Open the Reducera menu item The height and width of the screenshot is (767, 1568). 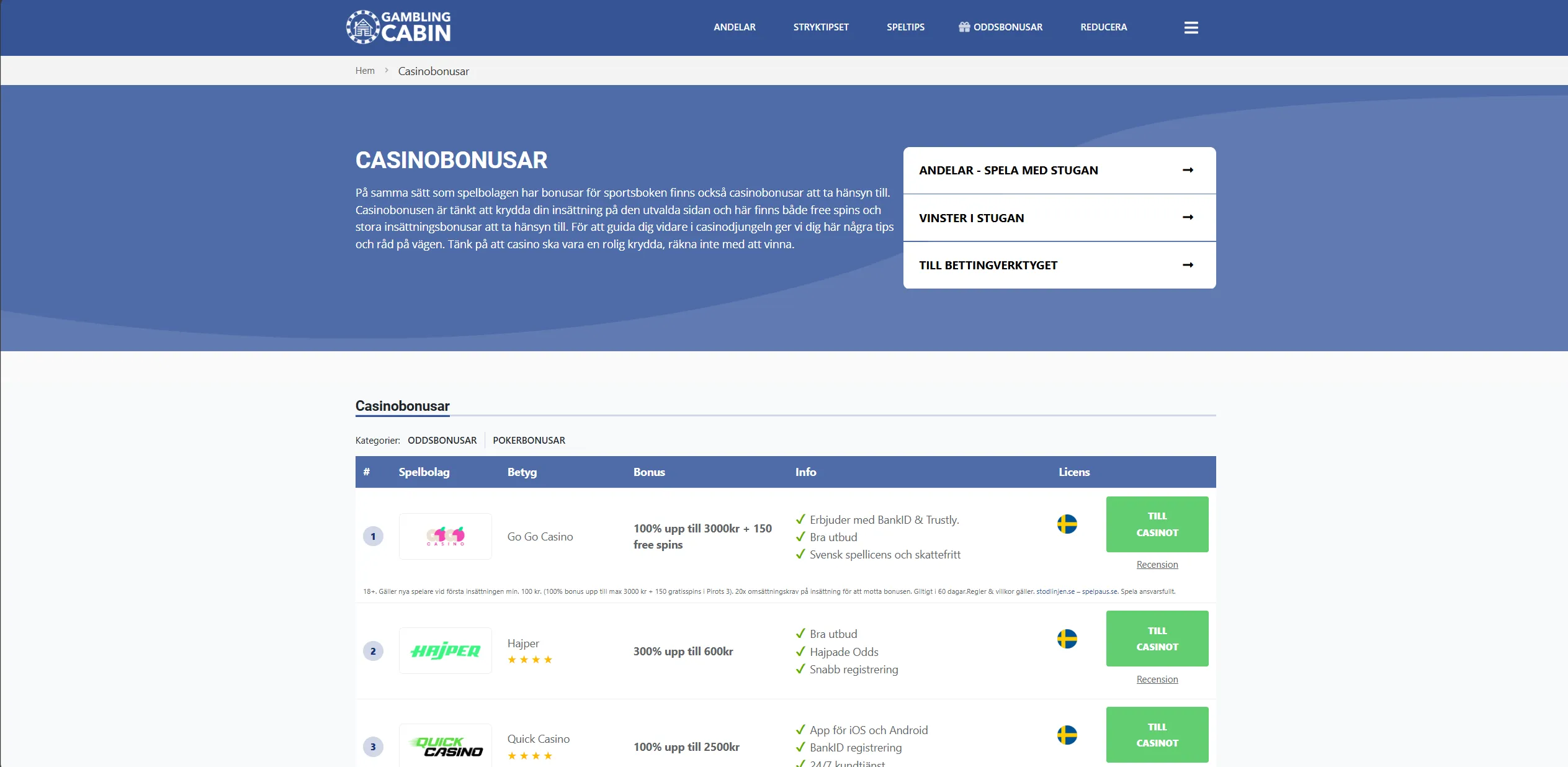click(x=1103, y=27)
